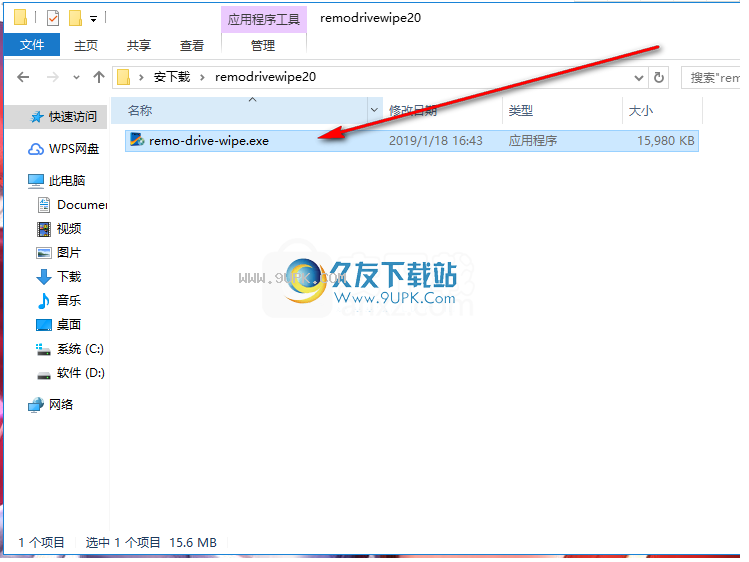This screenshot has width=749, height=562.
Task: Click remodrivewipe20 breadcrumb segment
Action: [265, 77]
